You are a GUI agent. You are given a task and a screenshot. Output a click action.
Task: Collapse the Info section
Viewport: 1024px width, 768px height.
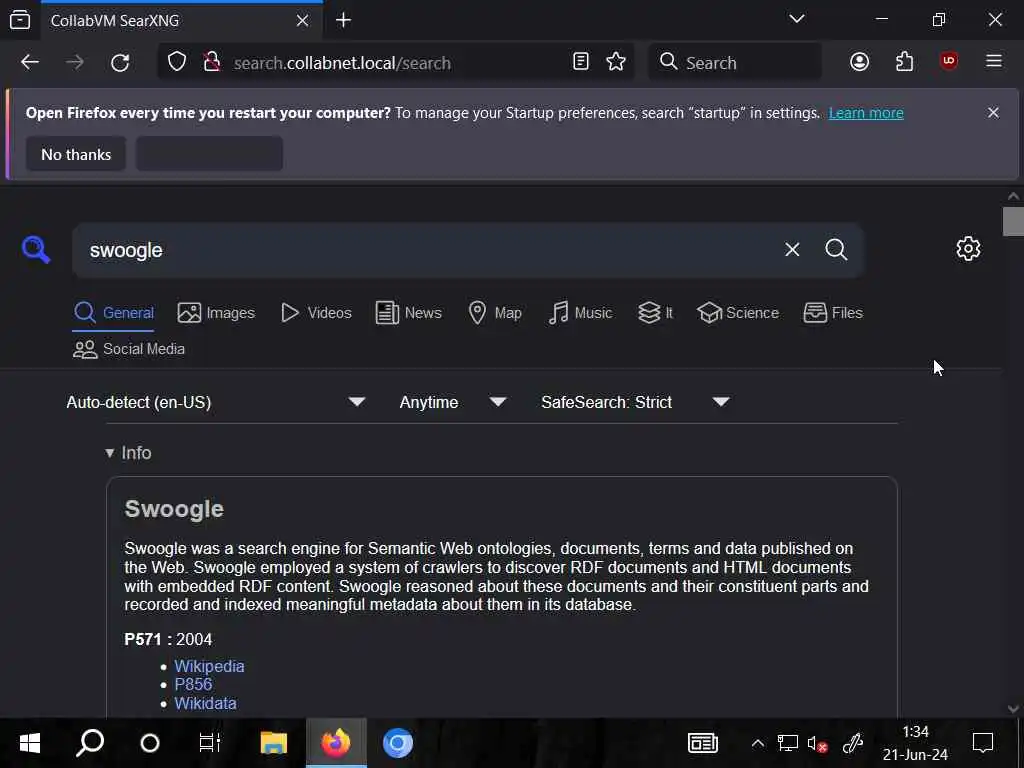pos(129,453)
